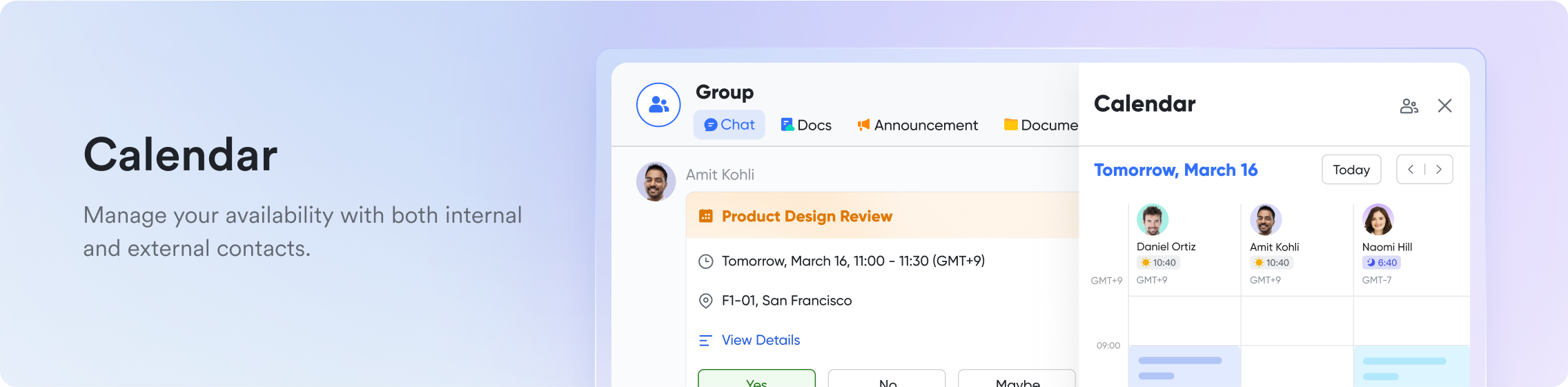Switch to the Chat tab
The height and width of the screenshot is (387, 1568).
tap(729, 125)
